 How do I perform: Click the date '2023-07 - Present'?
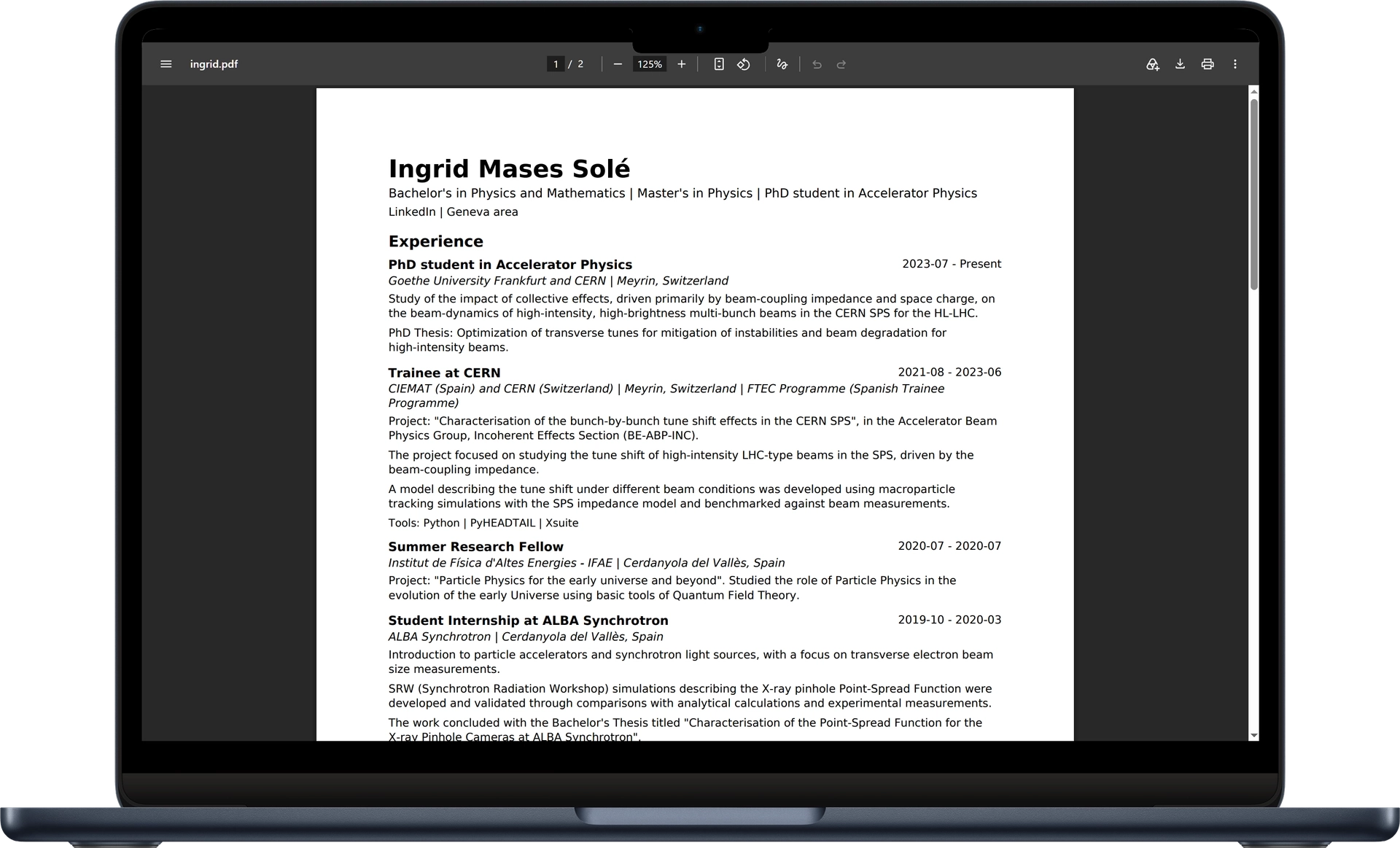[952, 264]
